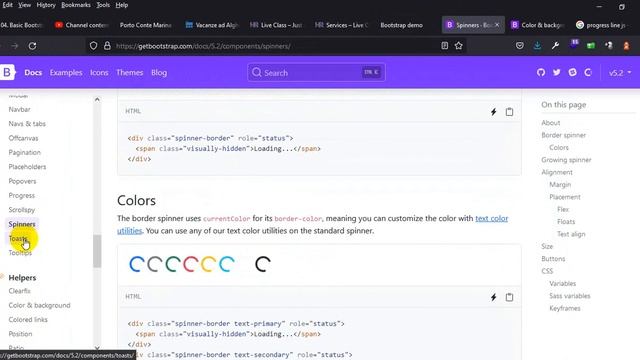Open Toasts in the sidebar
The image size is (640, 360).
coord(18,238)
